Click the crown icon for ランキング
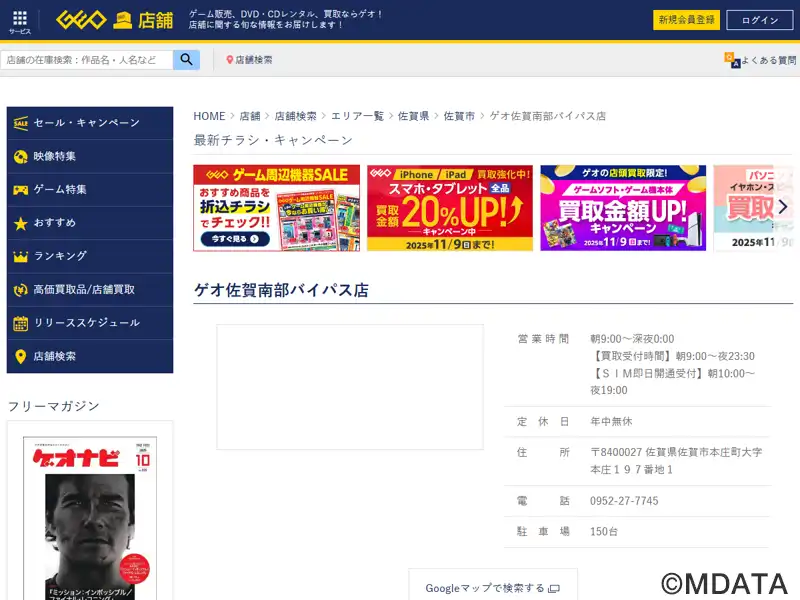Image resolution: width=800 pixels, height=600 pixels. point(20,256)
